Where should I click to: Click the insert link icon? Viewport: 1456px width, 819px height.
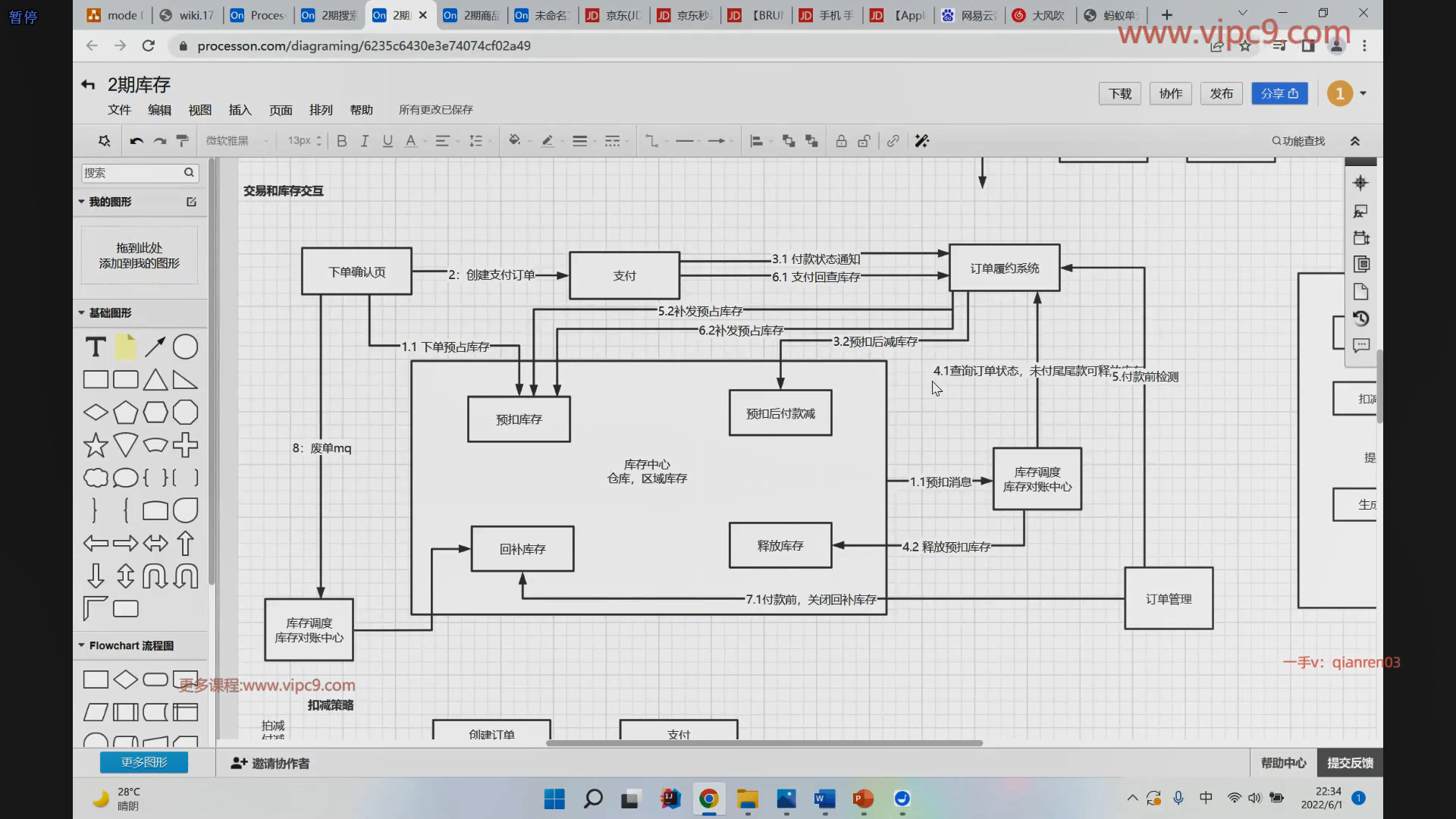click(893, 141)
